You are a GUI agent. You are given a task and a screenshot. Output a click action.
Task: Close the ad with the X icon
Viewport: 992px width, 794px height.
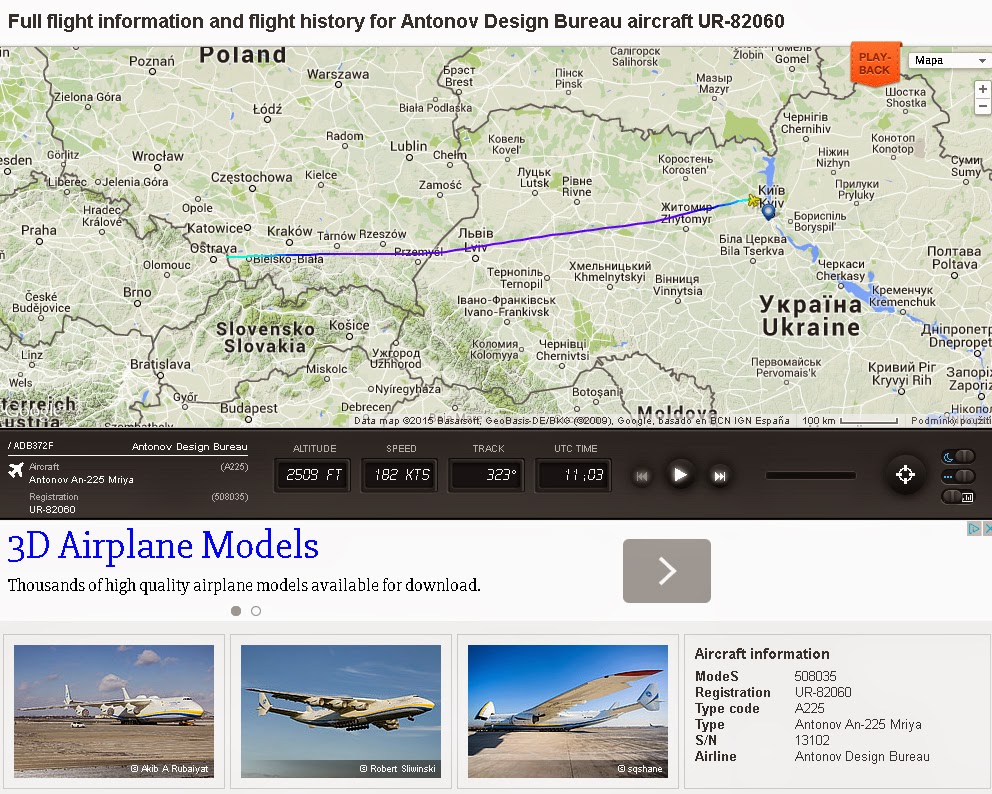pos(987,528)
